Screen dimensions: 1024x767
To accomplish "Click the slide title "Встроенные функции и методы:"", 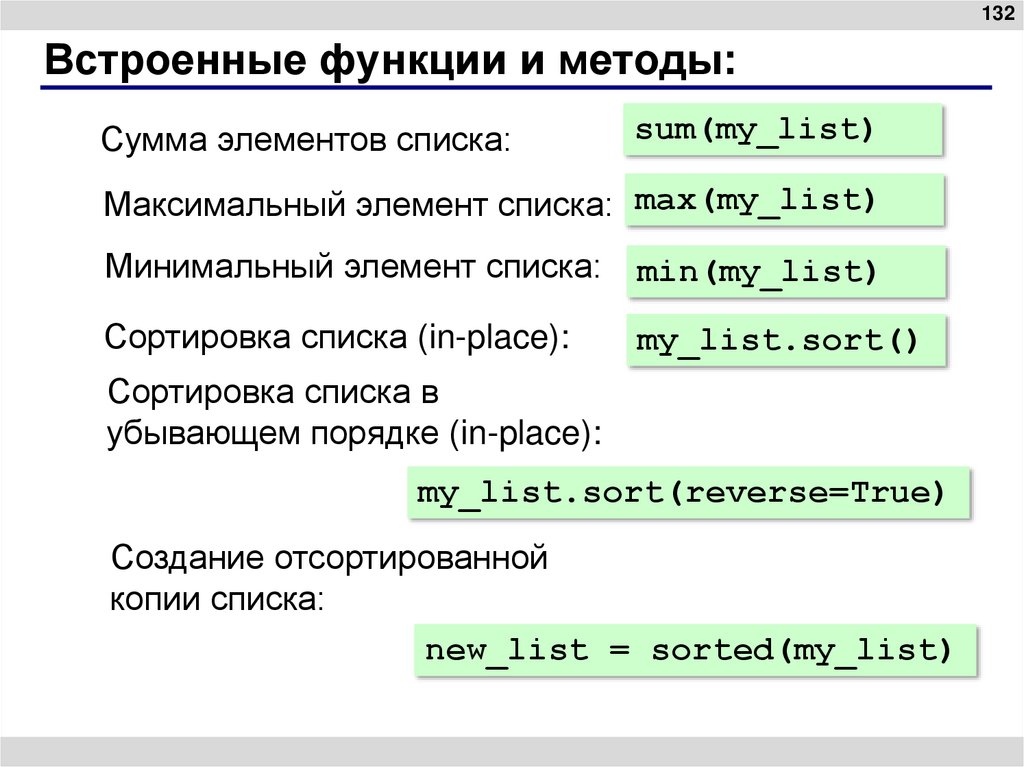I will point(390,60).
